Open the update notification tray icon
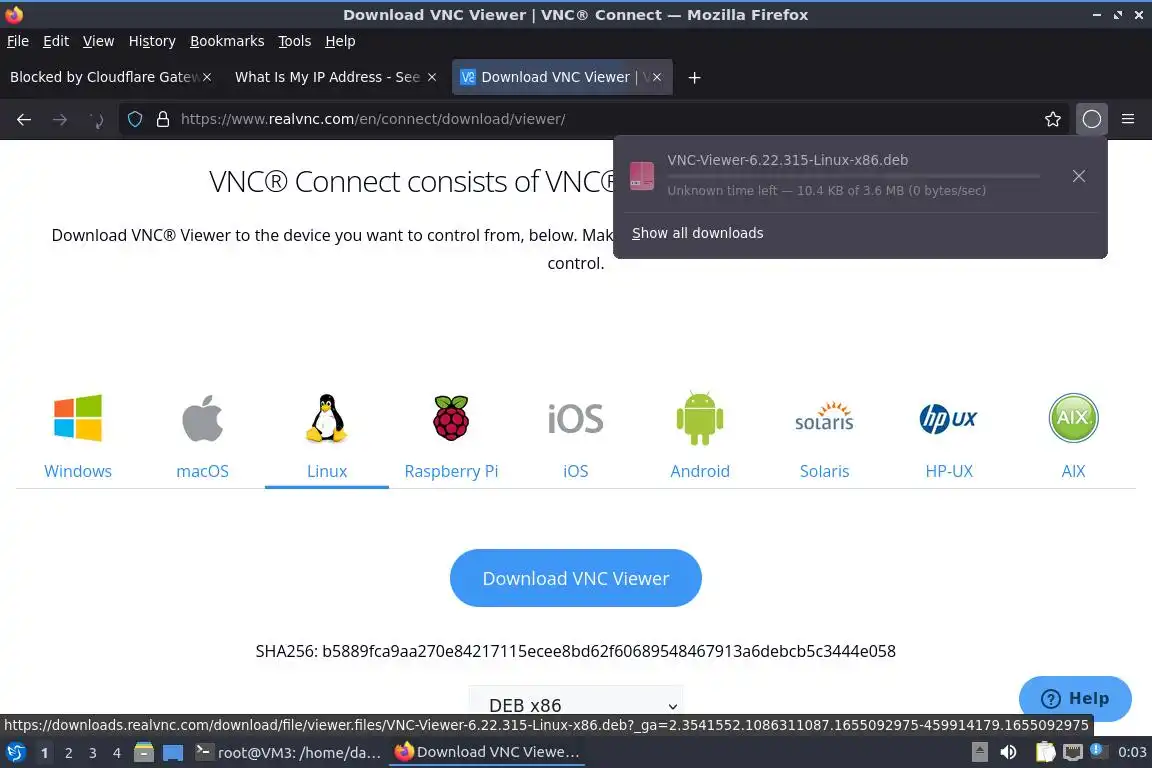1152x768 pixels. [1097, 750]
